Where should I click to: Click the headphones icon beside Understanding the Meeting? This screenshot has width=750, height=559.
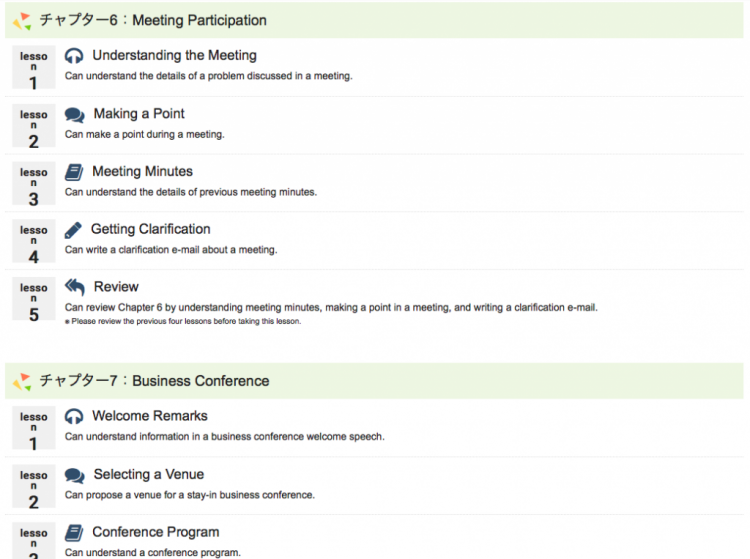(x=74, y=56)
